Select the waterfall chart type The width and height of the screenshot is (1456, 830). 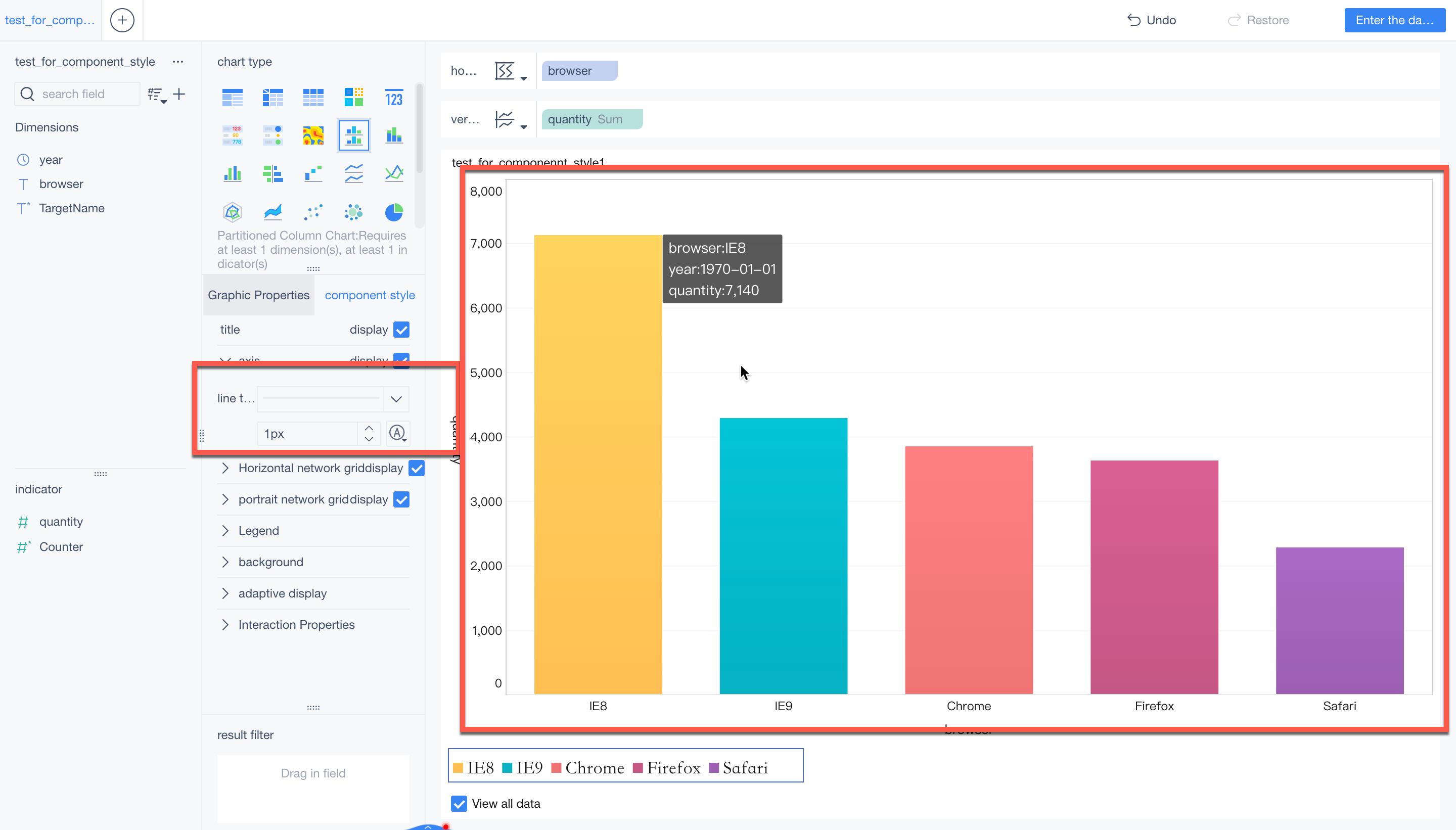313,173
